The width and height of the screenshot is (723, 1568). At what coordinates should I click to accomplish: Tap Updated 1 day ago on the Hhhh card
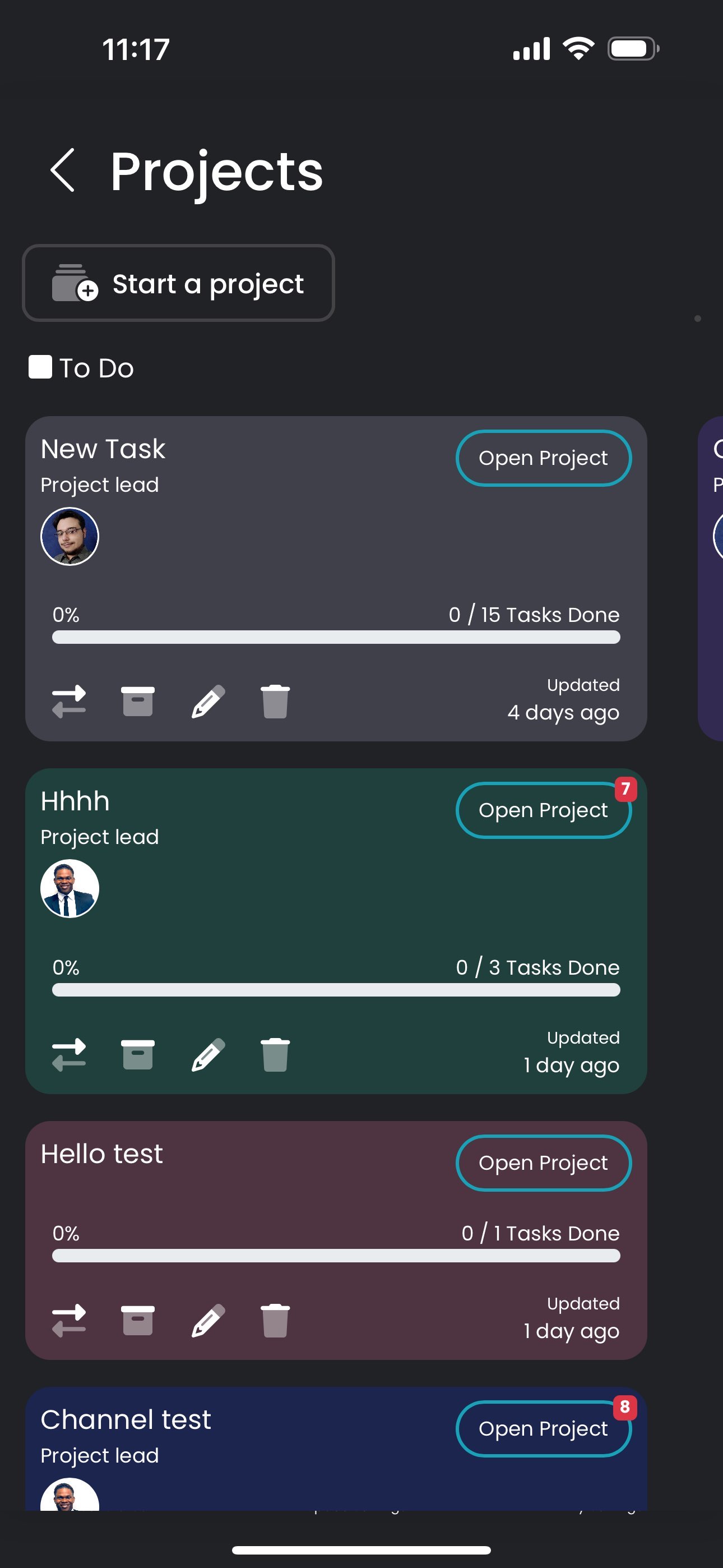572,1053
